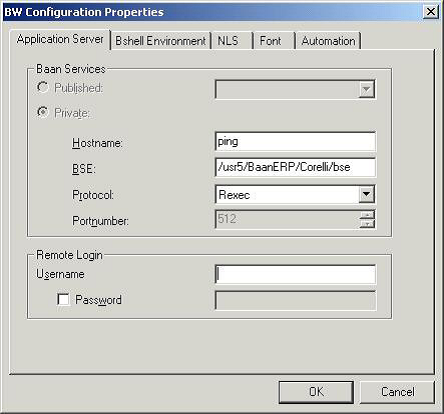Screen dimensions: 444x414
Task: Click the Rexec protocol combo box
Action: (295, 194)
